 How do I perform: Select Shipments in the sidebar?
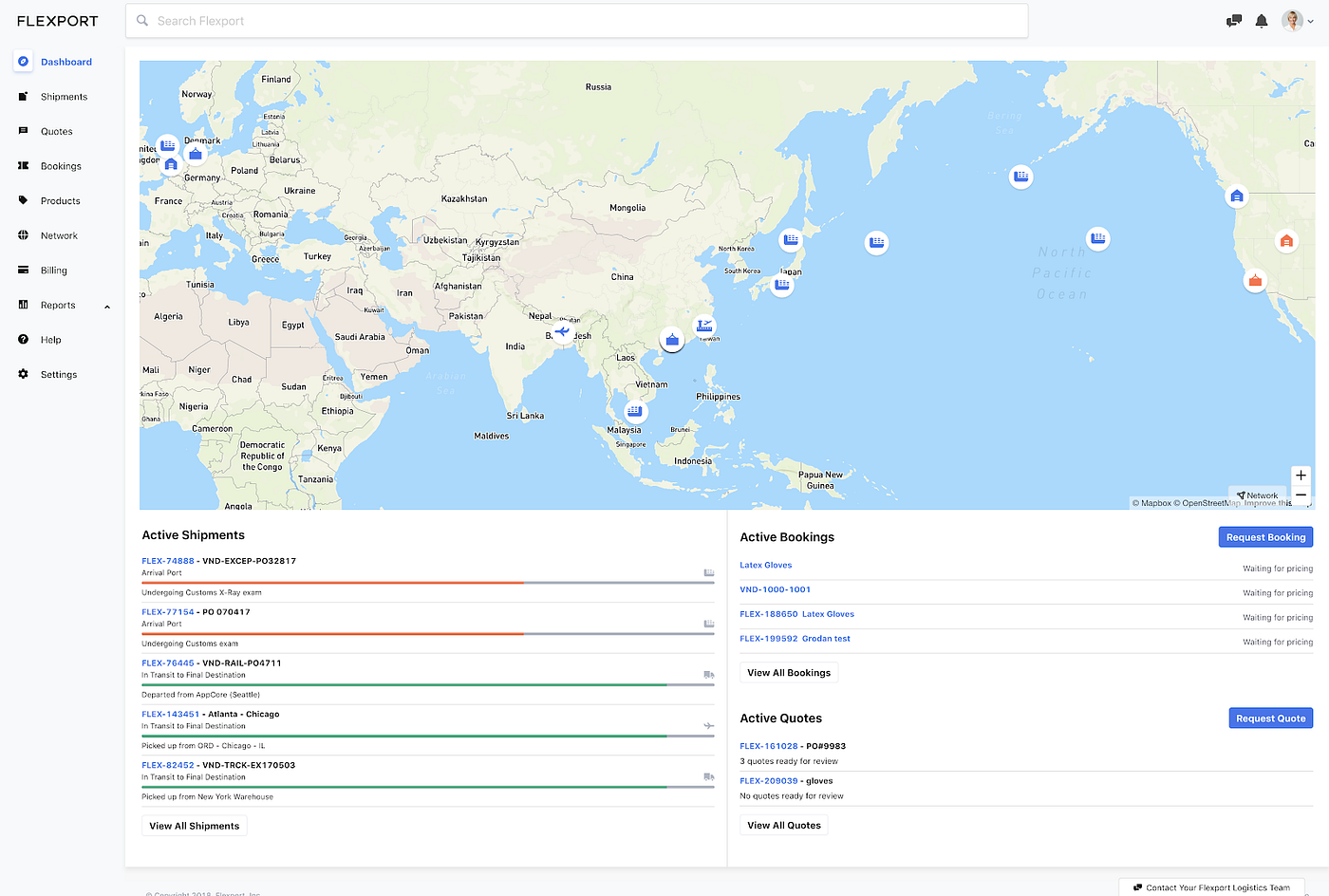click(x=64, y=96)
